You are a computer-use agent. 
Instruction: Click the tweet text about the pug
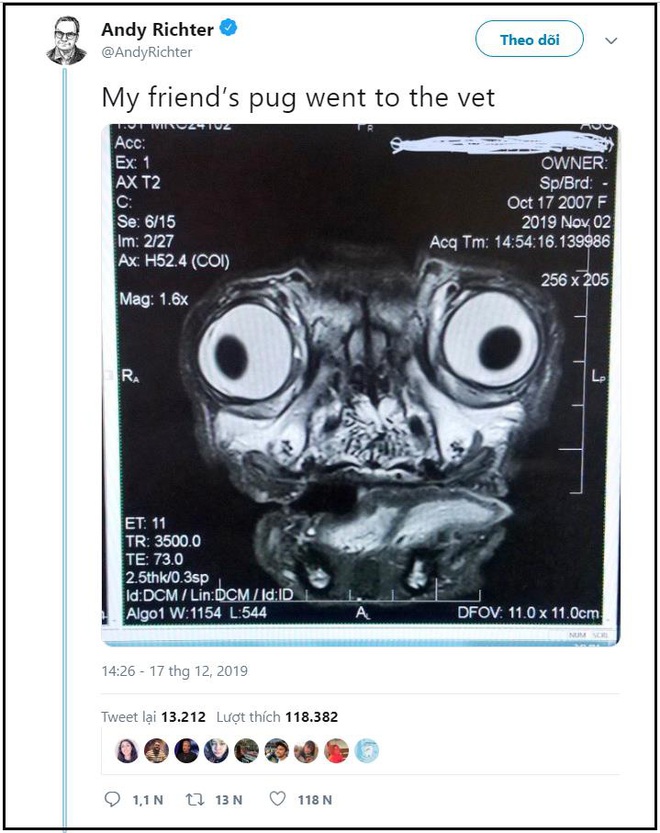[298, 98]
